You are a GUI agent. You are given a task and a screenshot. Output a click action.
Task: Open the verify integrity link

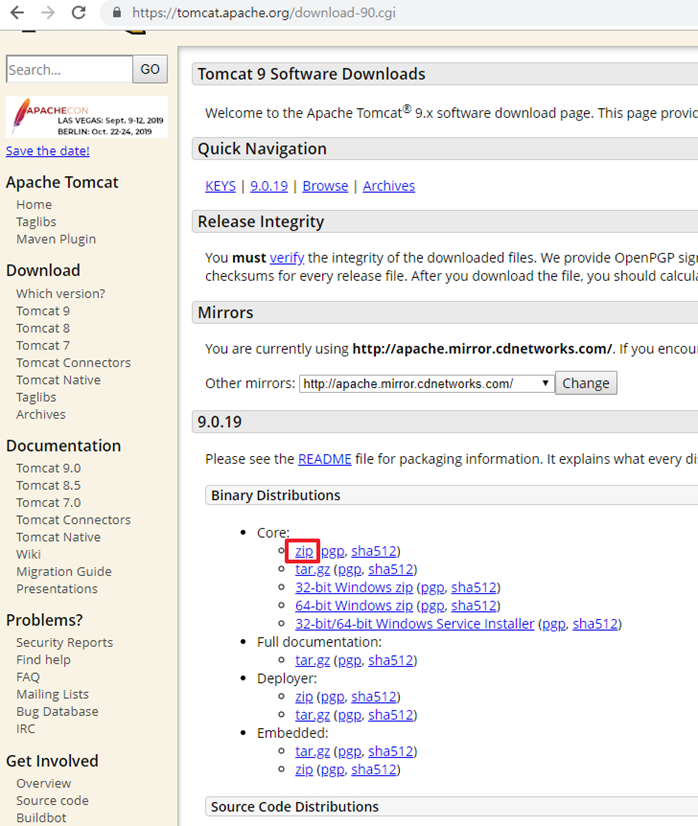(287, 258)
